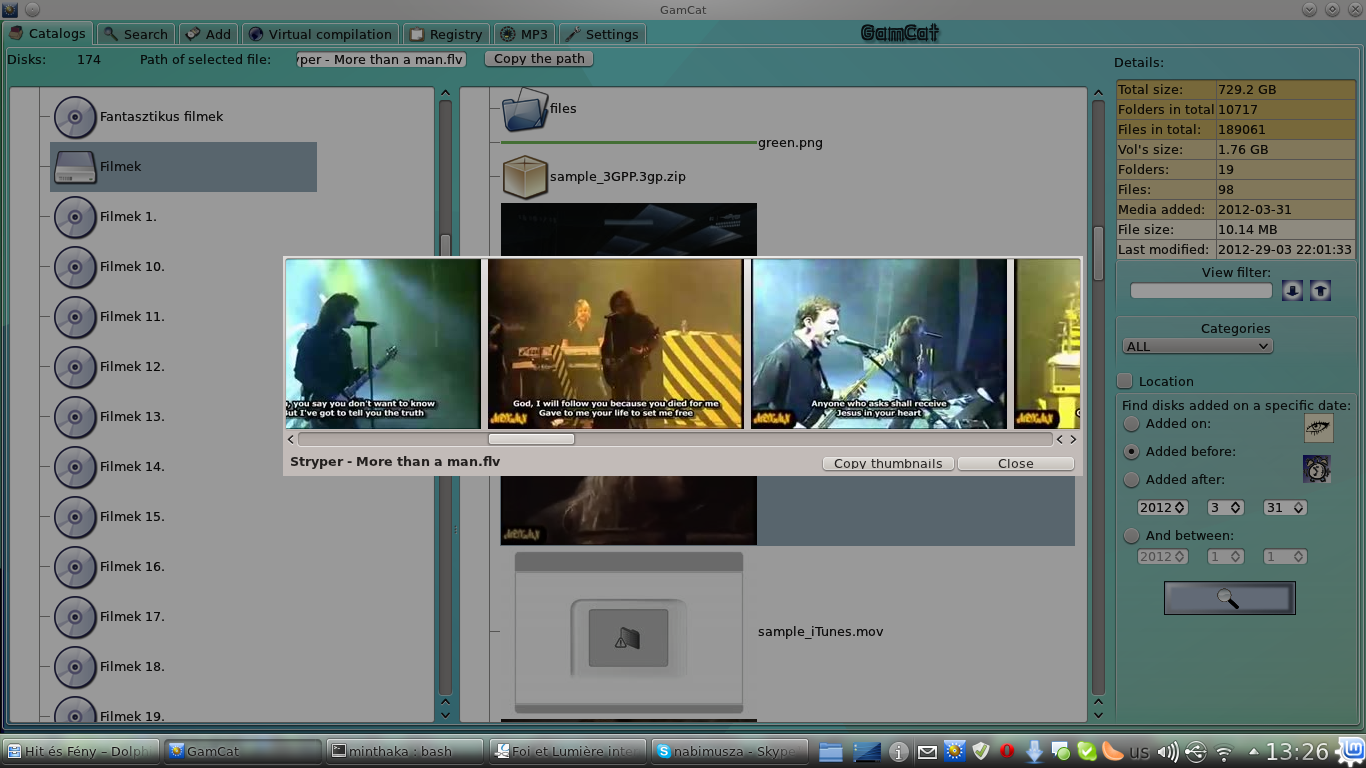
Task: Open the files folder icon
Action: (525, 109)
